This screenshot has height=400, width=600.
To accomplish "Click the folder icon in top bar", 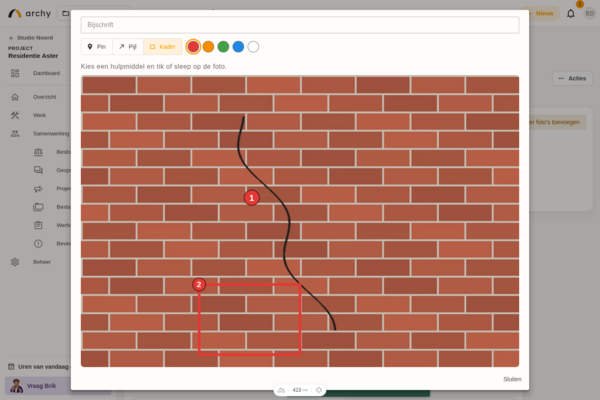I will 65,13.
